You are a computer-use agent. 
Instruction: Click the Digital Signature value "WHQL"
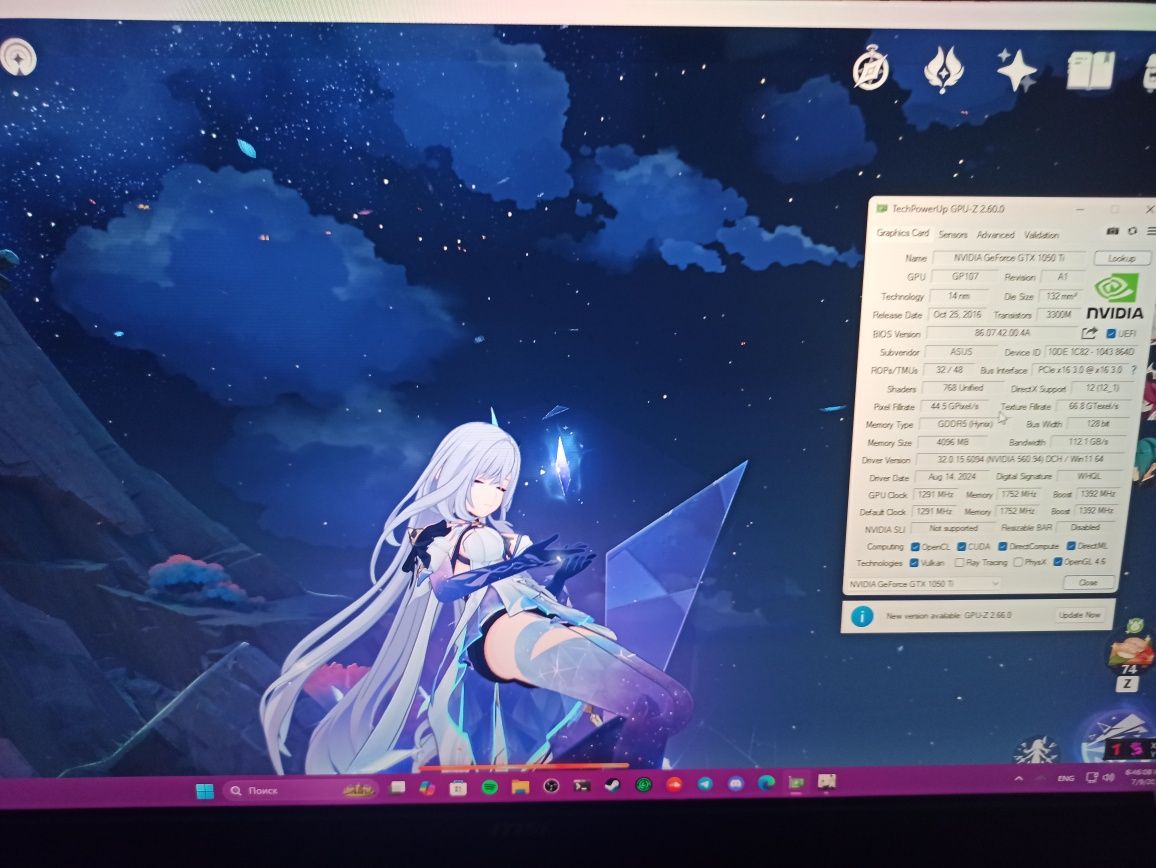click(x=1089, y=476)
